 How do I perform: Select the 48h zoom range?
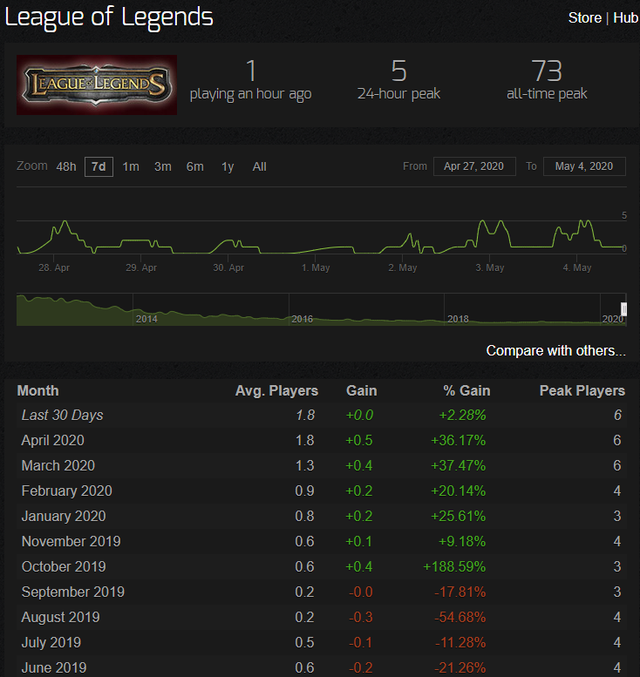tap(66, 167)
